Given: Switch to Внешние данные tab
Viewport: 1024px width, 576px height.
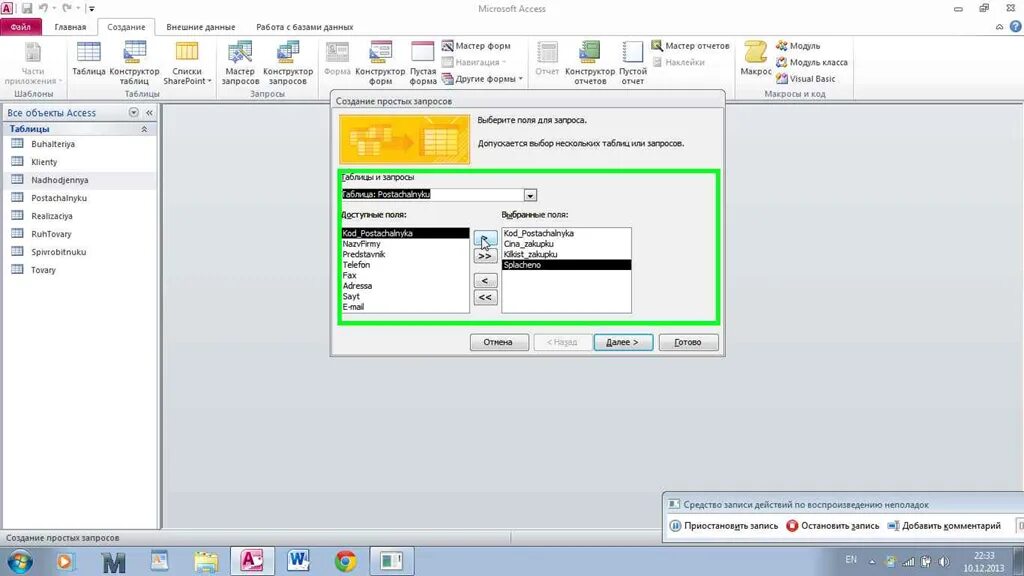Looking at the screenshot, I should click(200, 27).
